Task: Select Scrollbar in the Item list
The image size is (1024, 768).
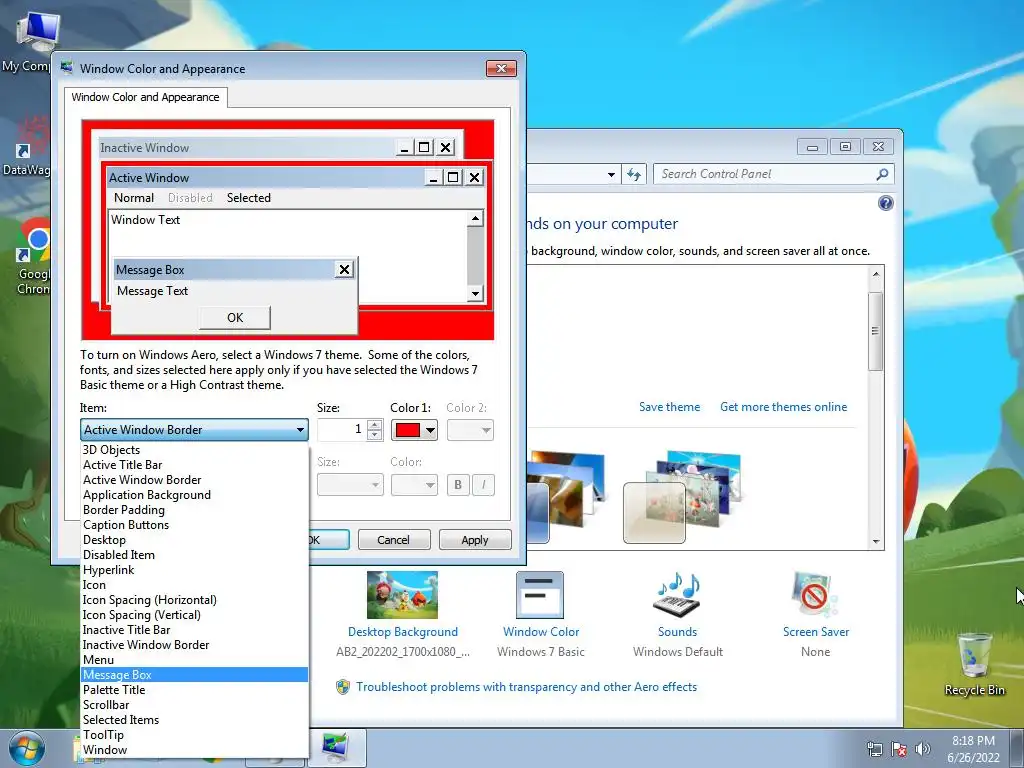Action: (x=195, y=705)
